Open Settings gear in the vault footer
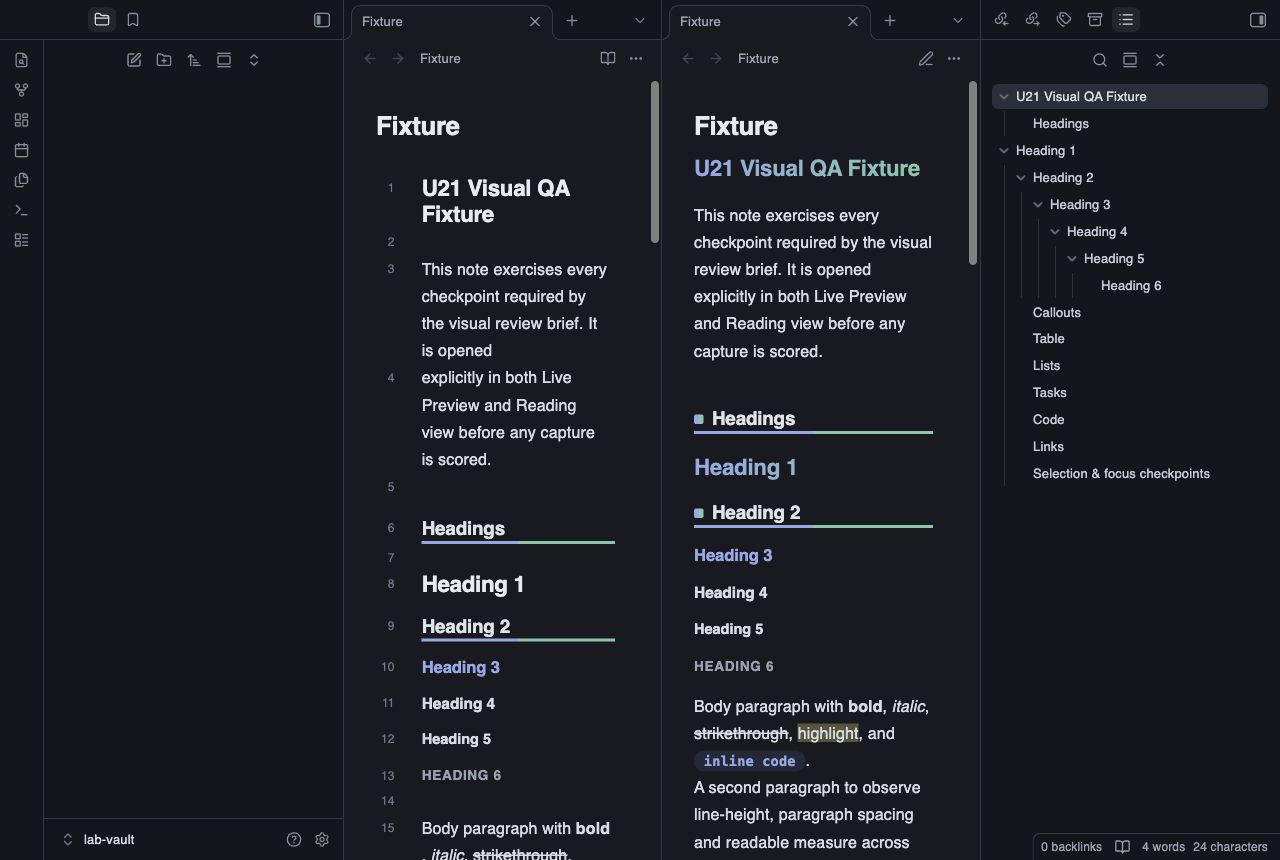1280x860 pixels. pos(322,840)
